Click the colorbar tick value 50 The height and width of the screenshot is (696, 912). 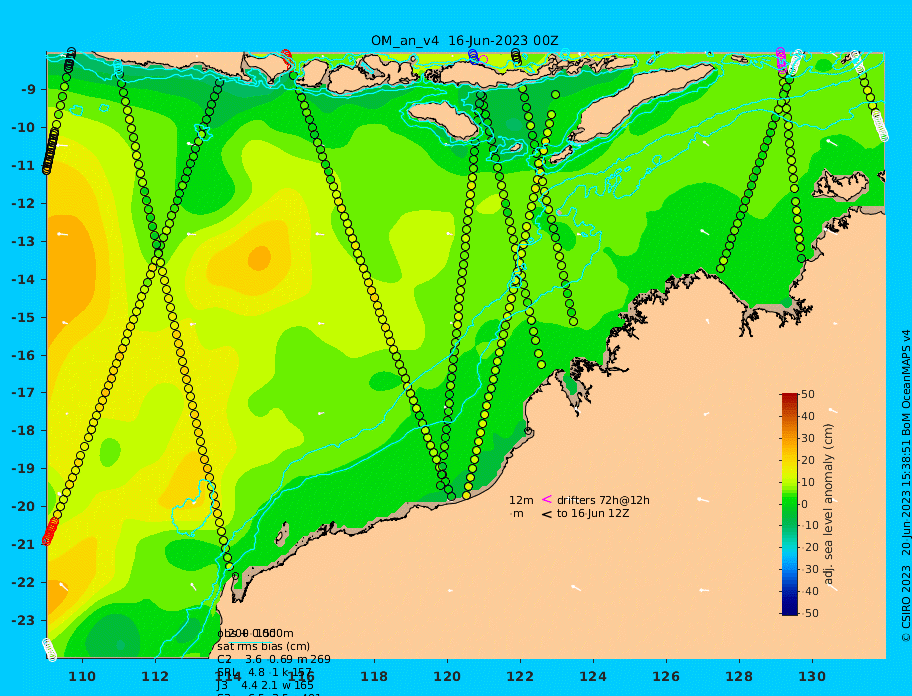tap(808, 394)
